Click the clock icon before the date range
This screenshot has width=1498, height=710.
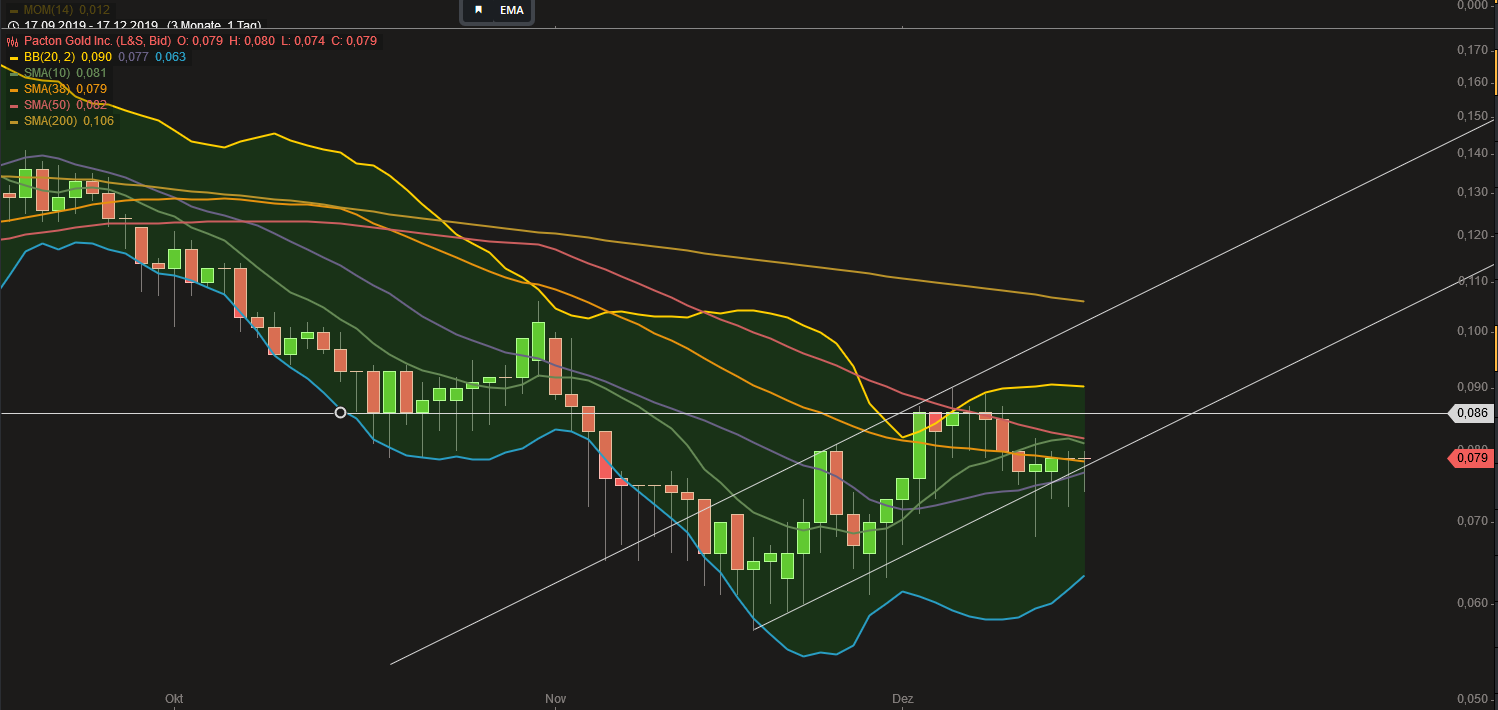point(13,25)
